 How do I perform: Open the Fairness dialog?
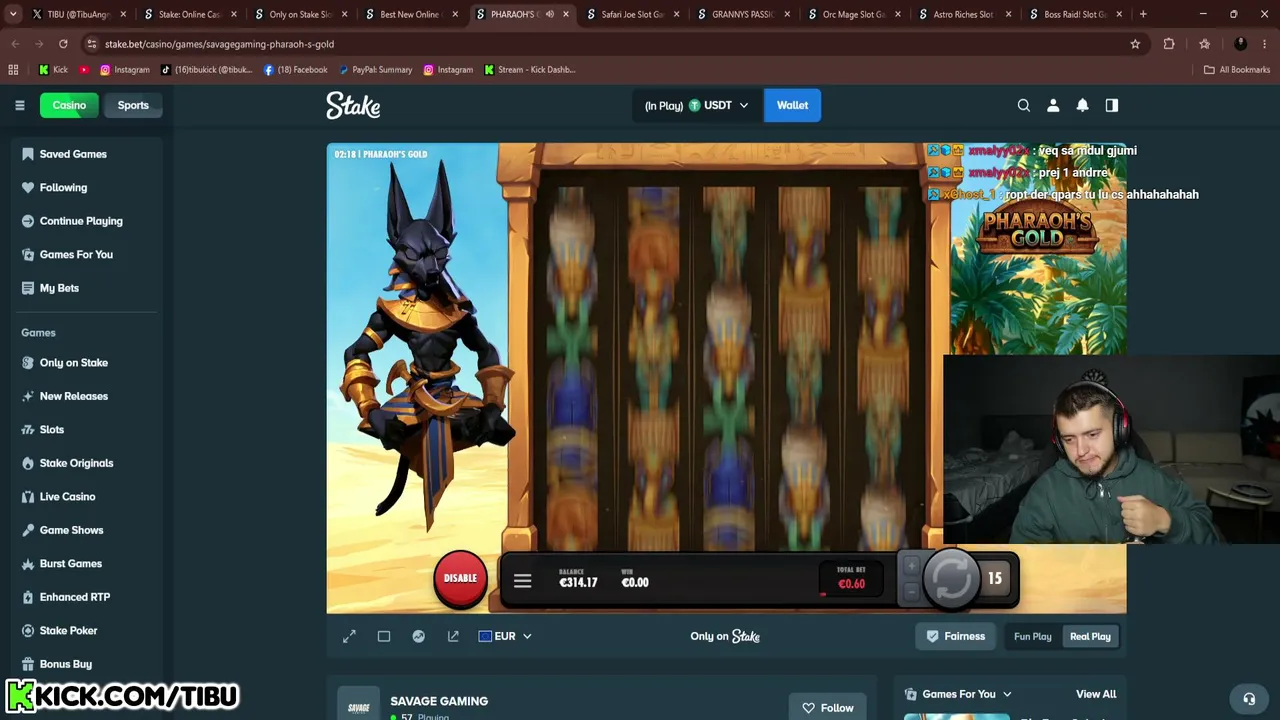956,636
